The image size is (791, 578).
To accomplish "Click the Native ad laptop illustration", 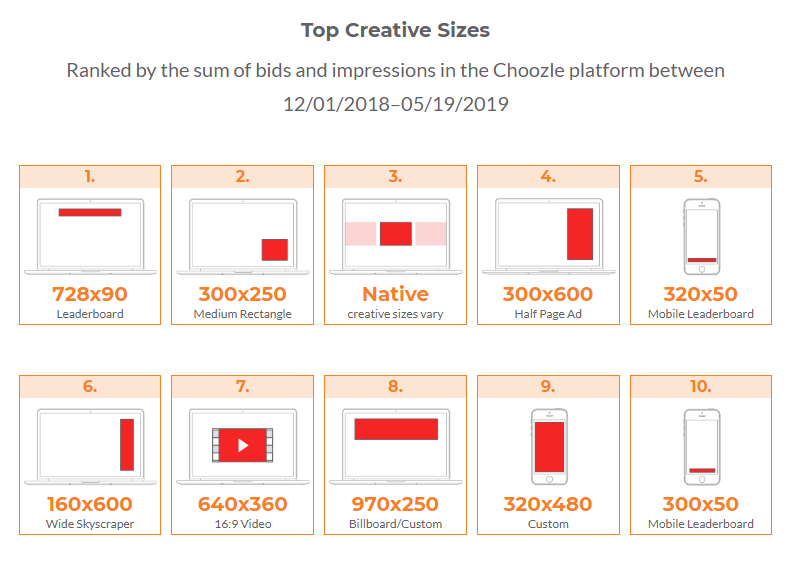I will [x=396, y=237].
